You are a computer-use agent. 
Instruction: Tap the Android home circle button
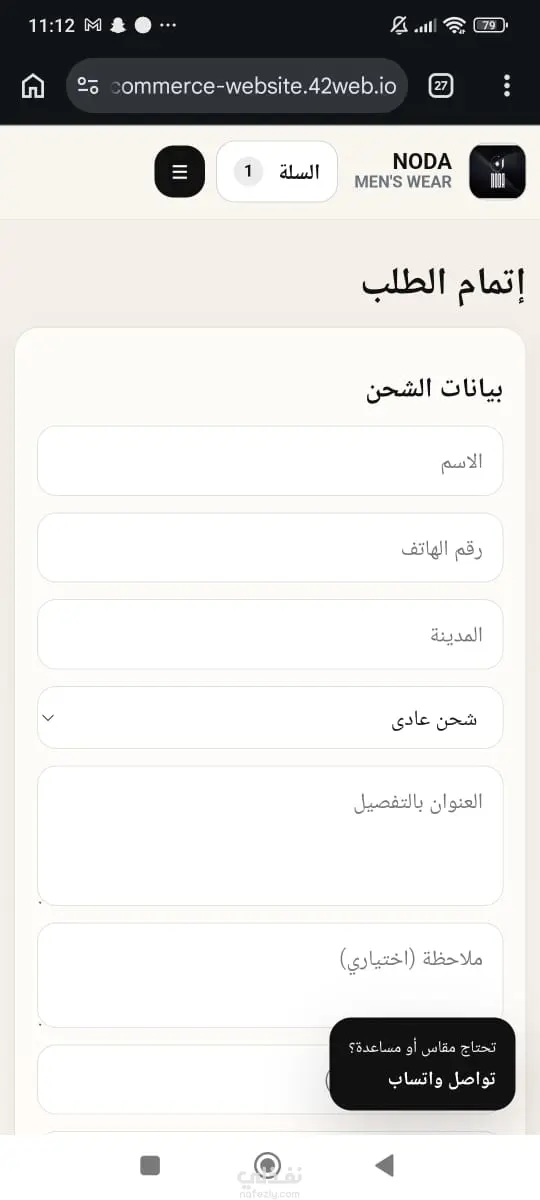[267, 1165]
